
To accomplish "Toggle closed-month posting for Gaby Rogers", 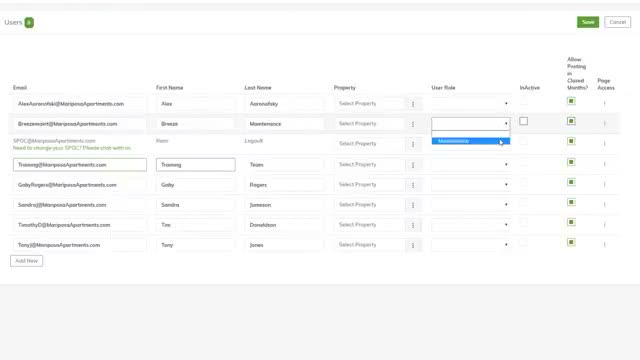I will click(571, 182).
